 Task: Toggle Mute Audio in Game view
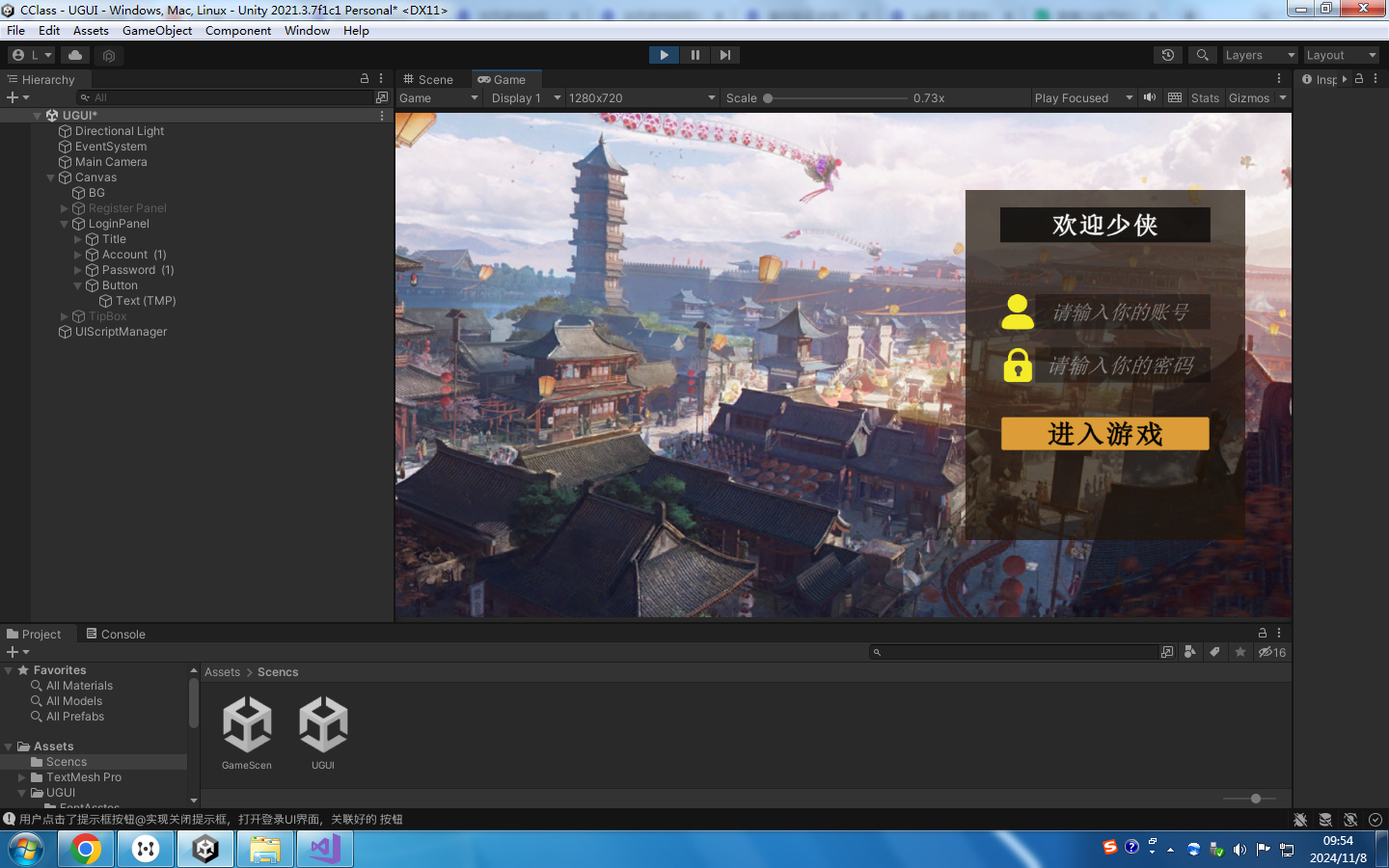click(x=1150, y=97)
